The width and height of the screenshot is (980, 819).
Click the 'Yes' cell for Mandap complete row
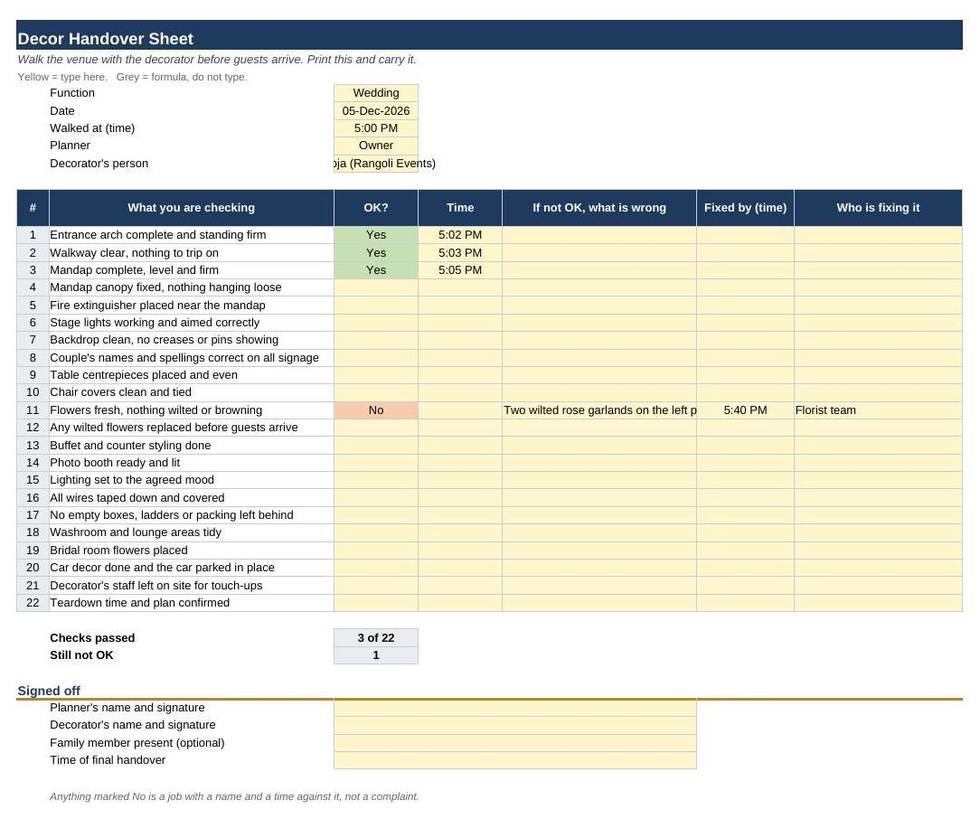tap(376, 270)
